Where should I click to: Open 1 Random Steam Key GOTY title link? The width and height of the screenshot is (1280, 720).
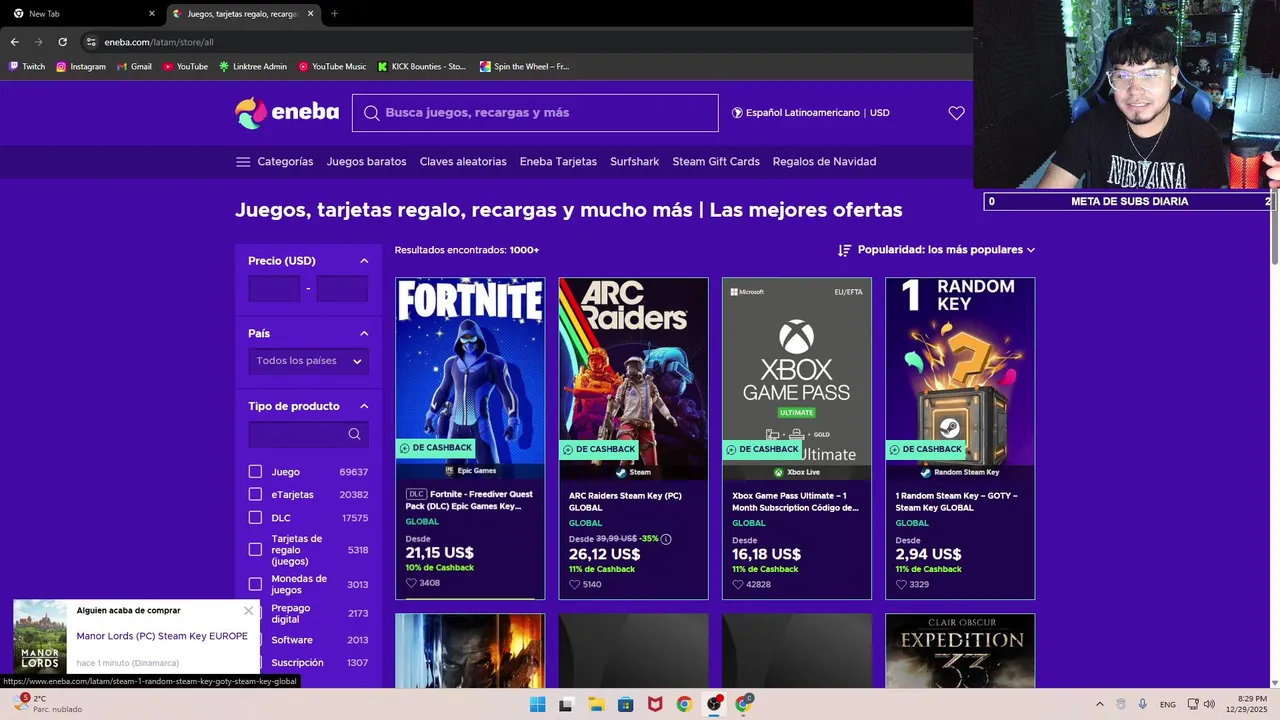click(x=956, y=501)
